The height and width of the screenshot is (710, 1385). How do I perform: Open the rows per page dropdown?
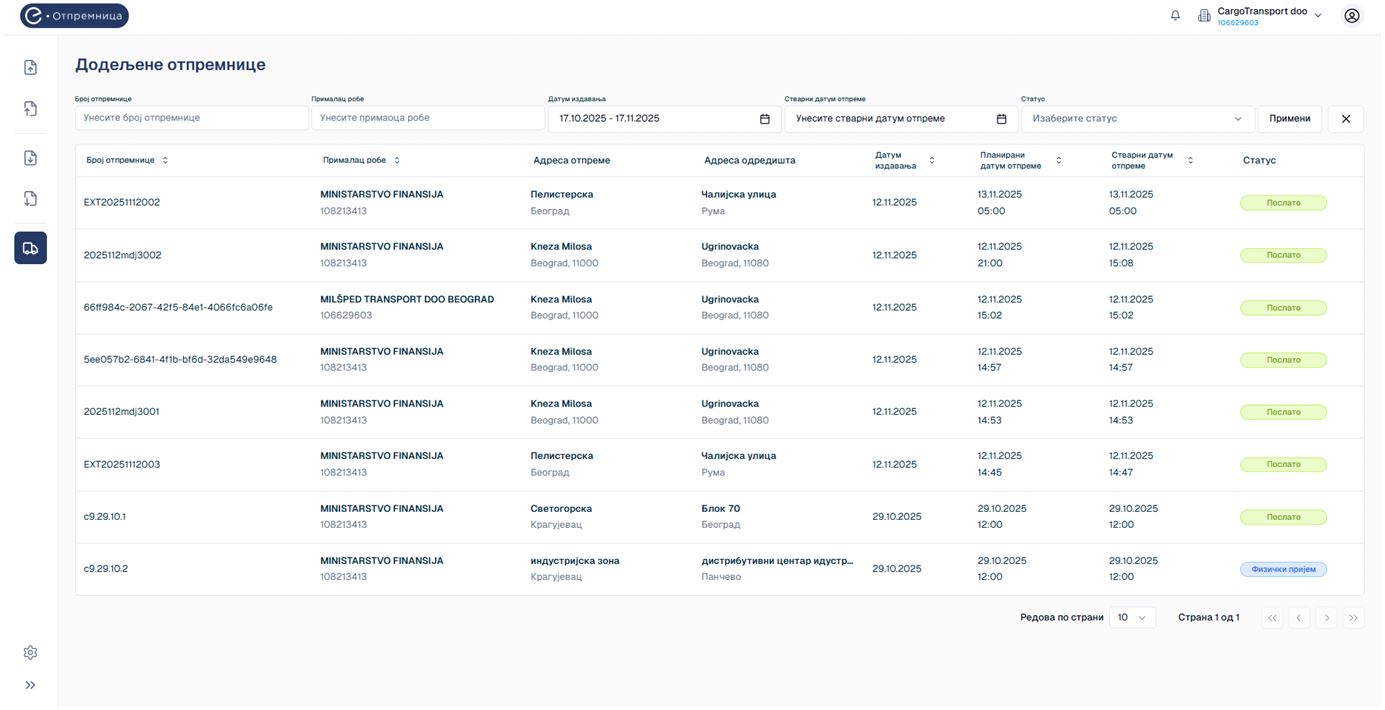tap(1132, 618)
